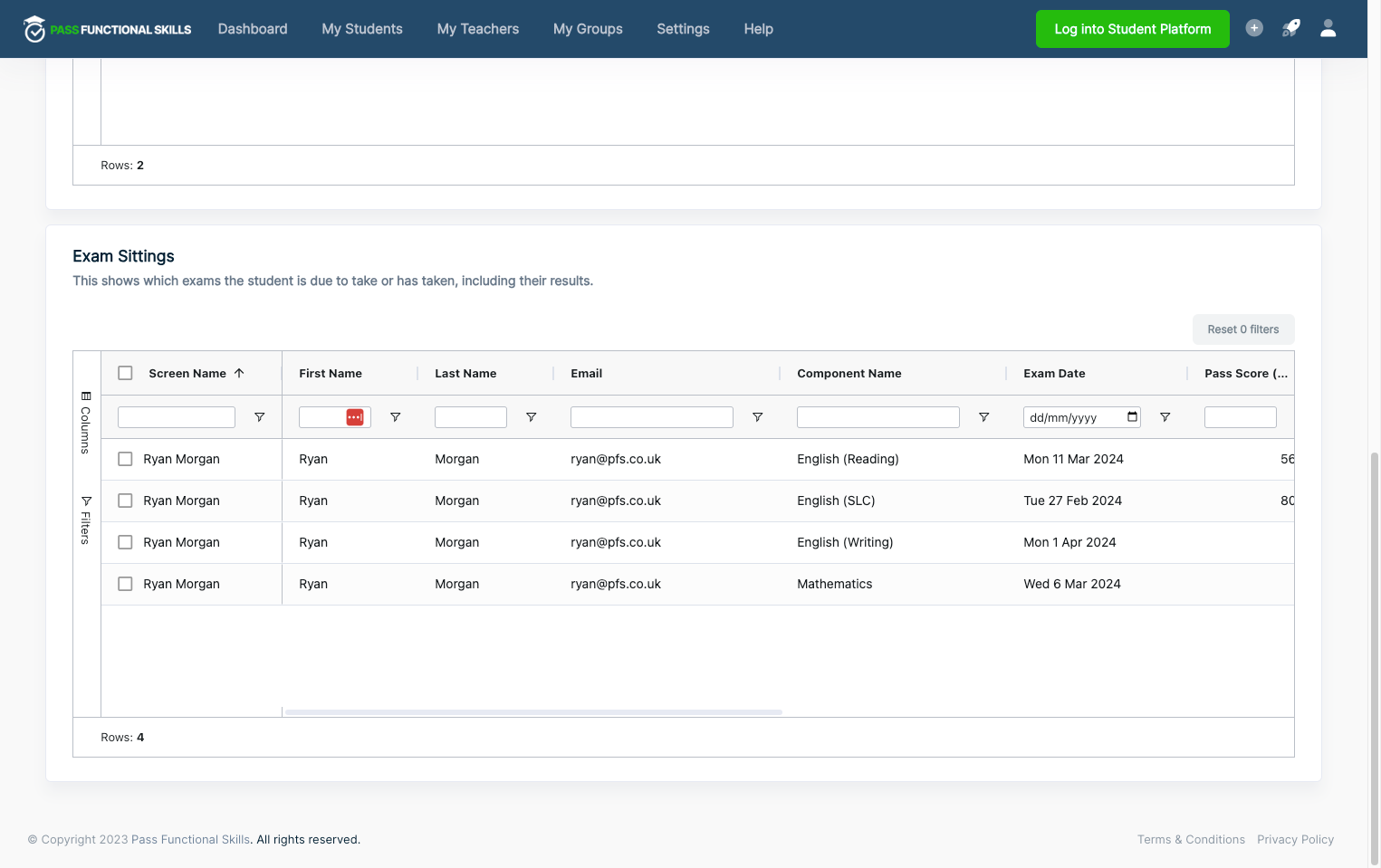Click the Pass Functional Skills logo
Viewport: 1381px width, 868px height.
107,29
